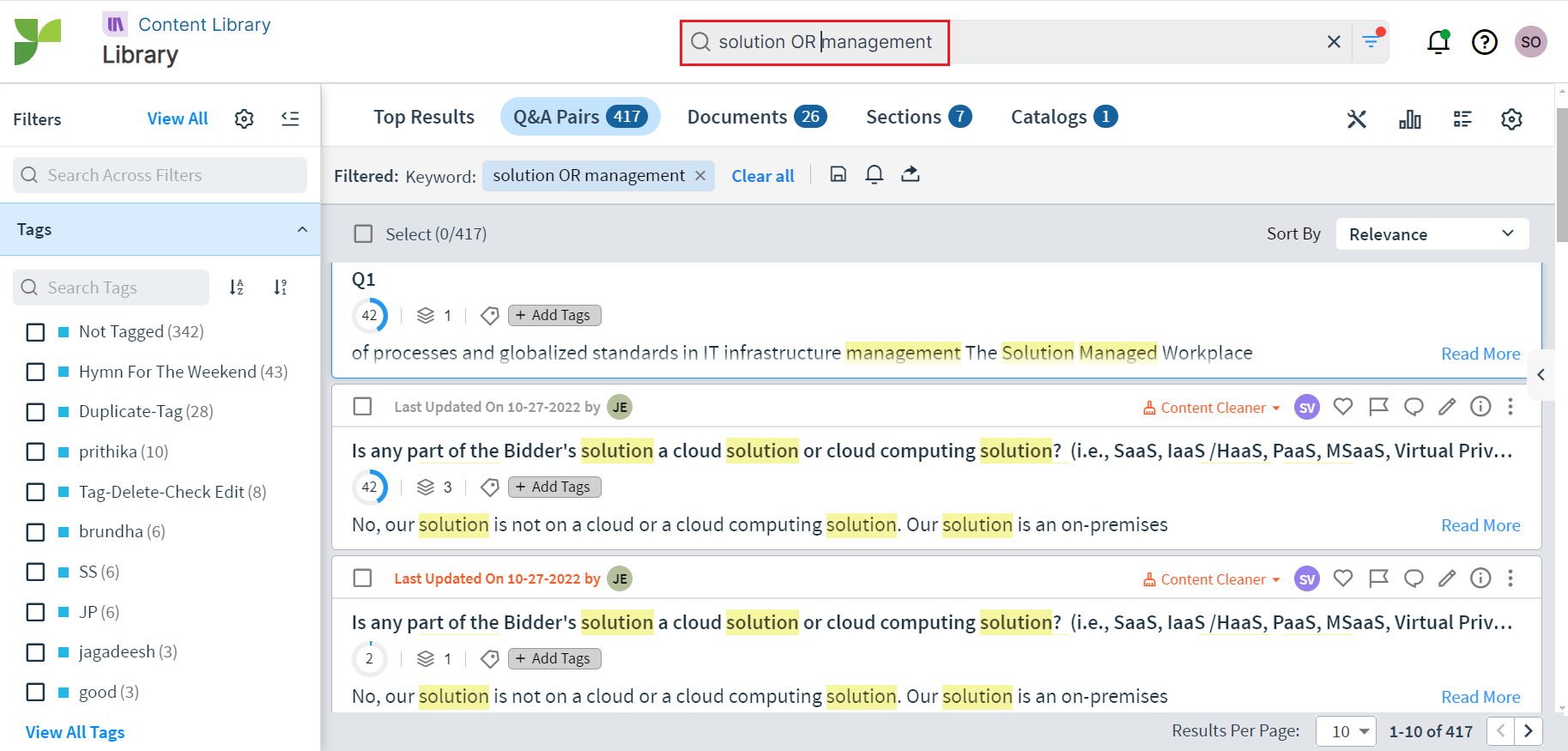Check the Not Tagged filter checkbox
This screenshot has height=751, width=1568.
tap(35, 332)
